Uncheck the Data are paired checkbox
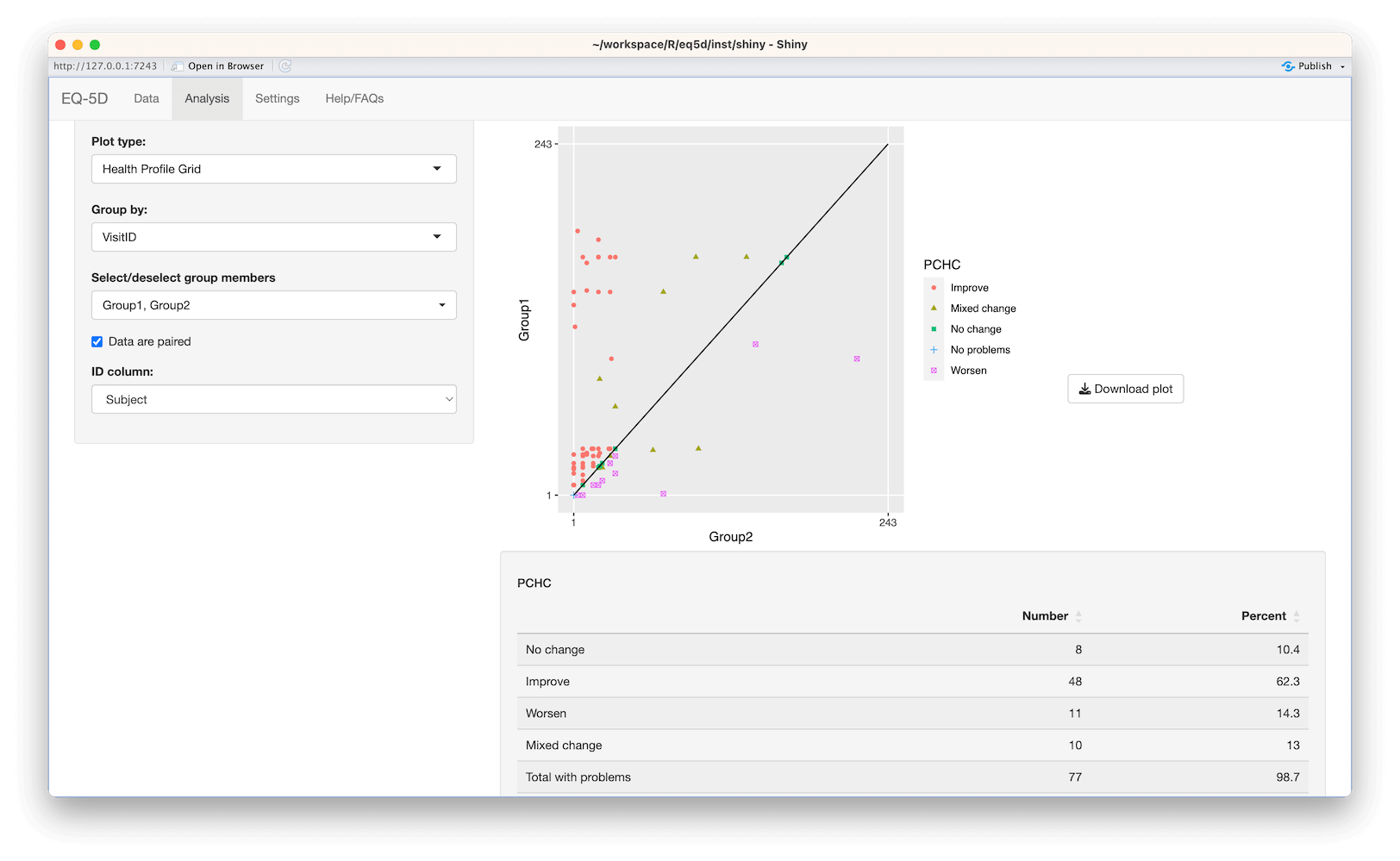 [x=97, y=341]
